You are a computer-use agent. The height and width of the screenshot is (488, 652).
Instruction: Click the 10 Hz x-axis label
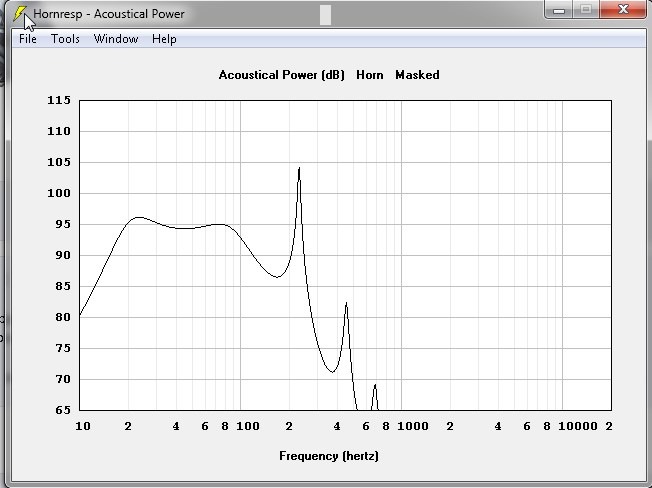click(83, 426)
